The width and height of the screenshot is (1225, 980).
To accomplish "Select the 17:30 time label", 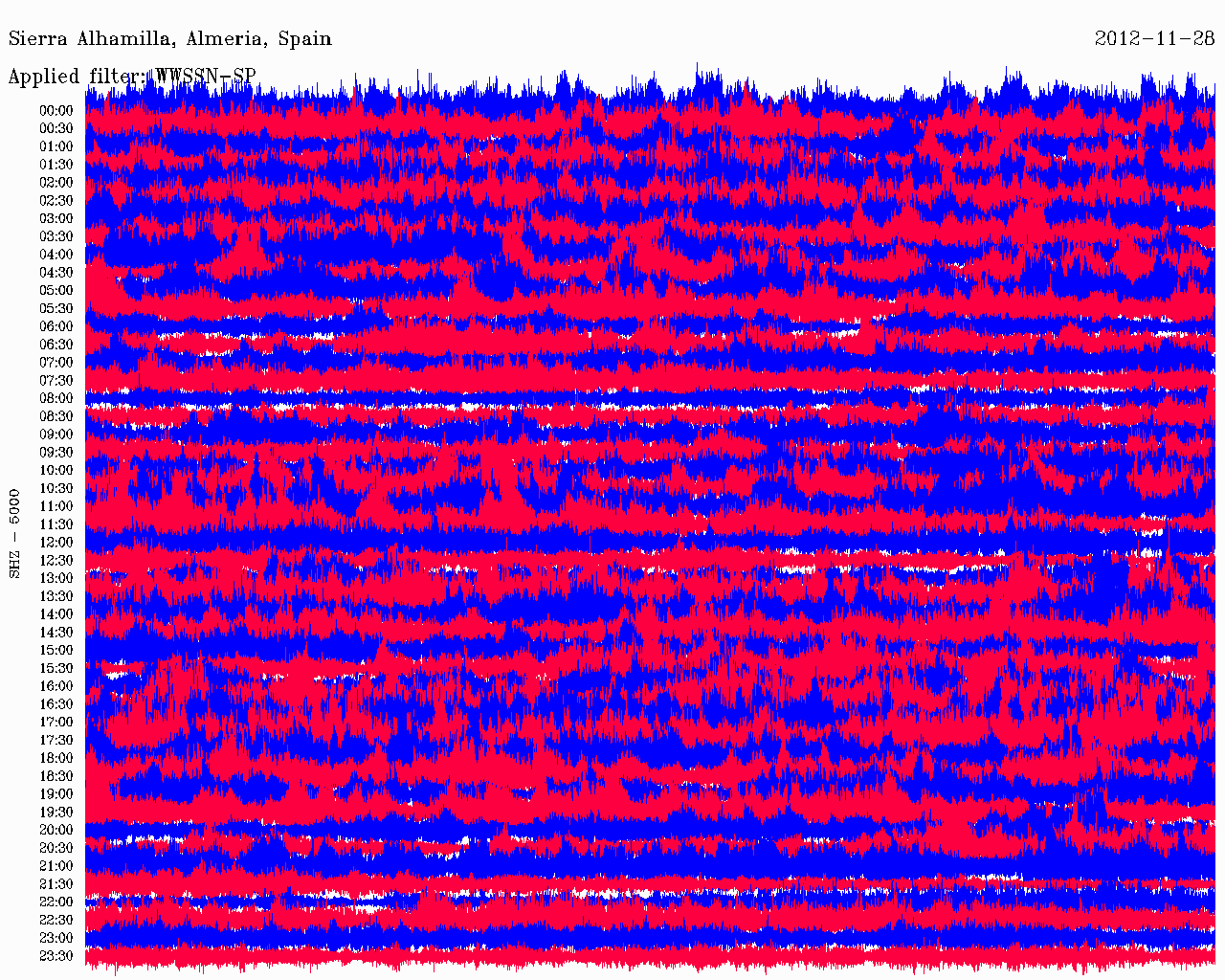I will (56, 741).
